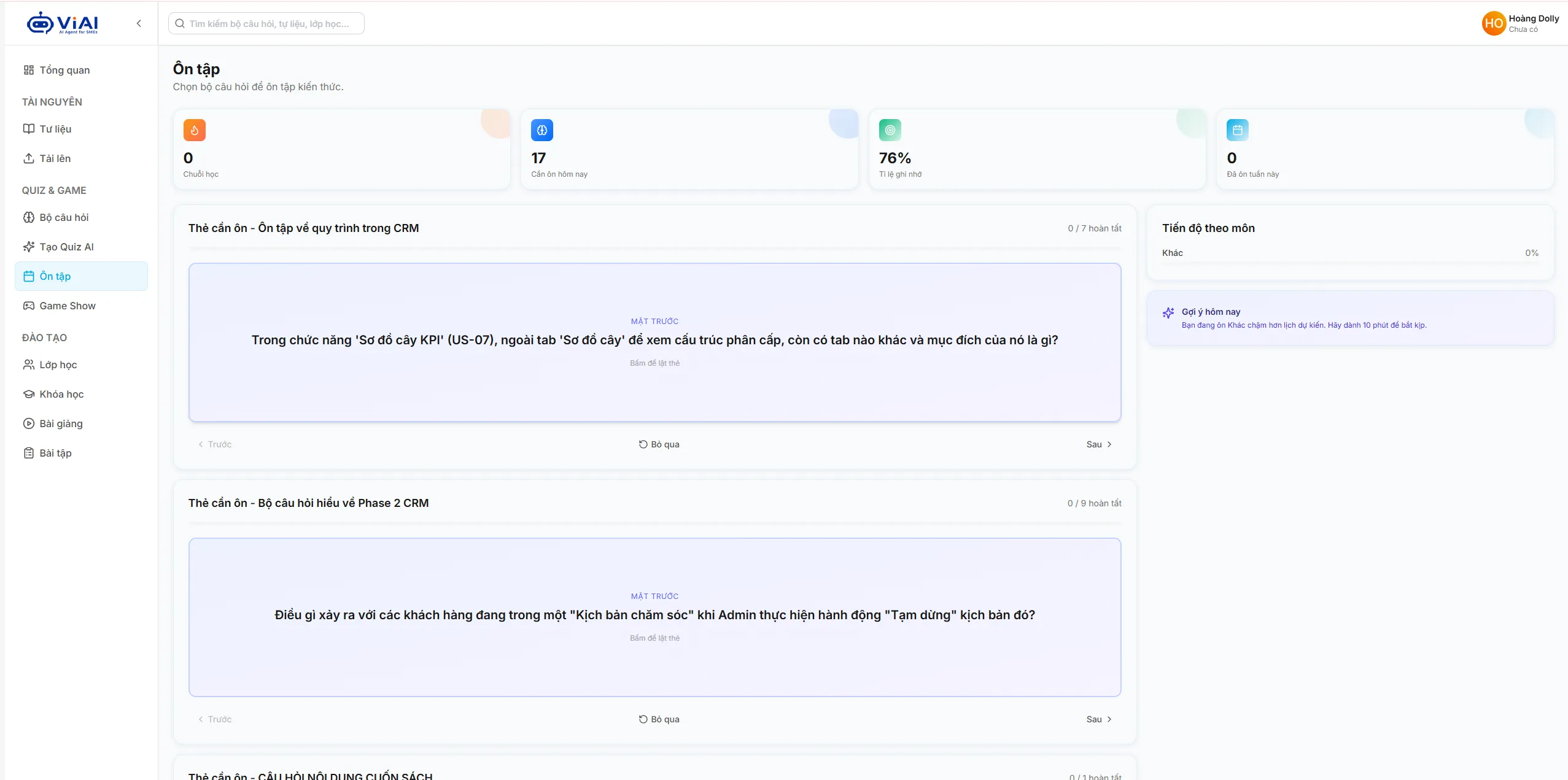Click Sau under the Kịch bản chăm sóc flashcard
The image size is (1568, 780).
pos(1099,719)
